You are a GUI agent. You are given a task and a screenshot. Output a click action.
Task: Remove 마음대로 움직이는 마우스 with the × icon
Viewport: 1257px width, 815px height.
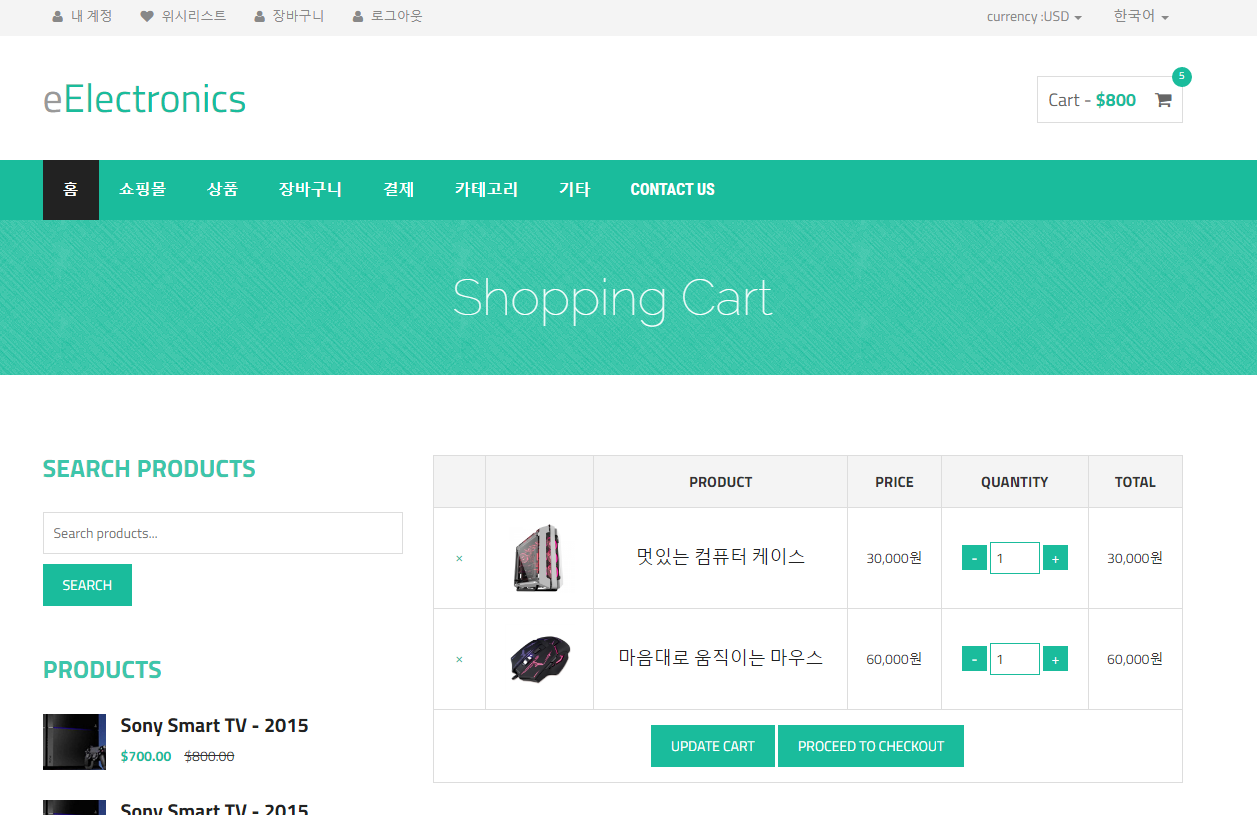pos(459,660)
